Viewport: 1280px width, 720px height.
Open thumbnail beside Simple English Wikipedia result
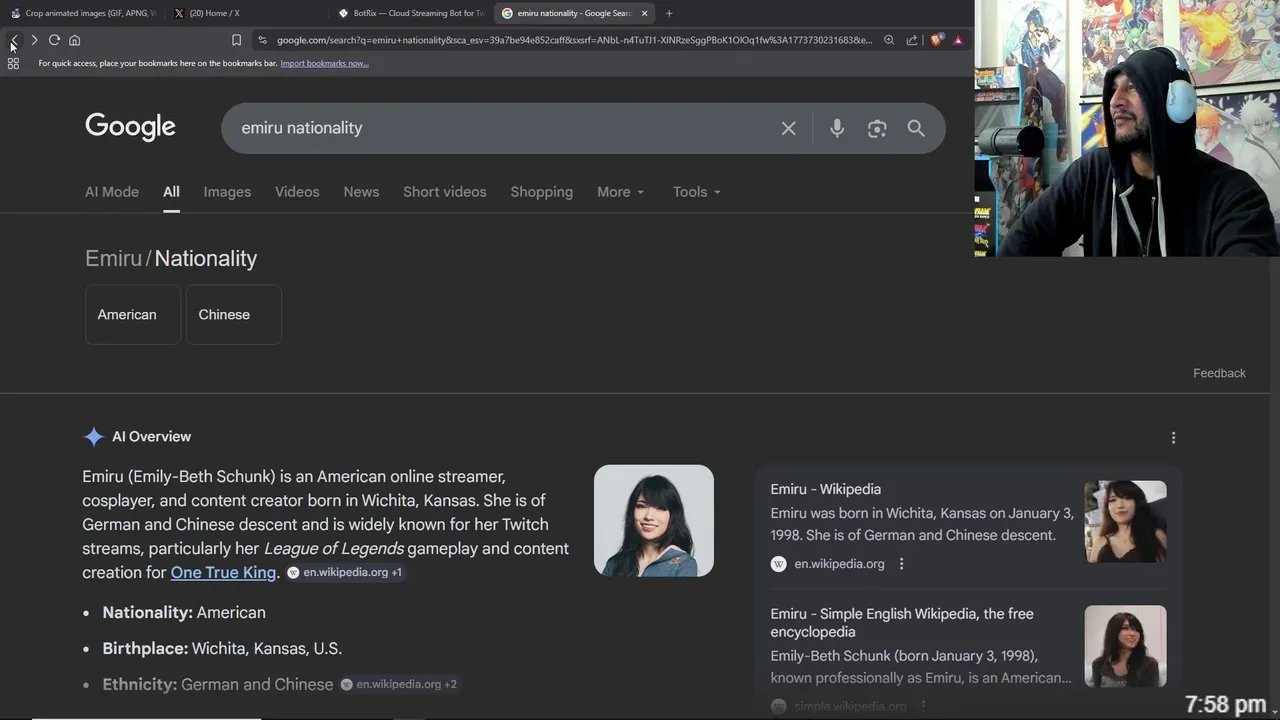pyautogui.click(x=1125, y=646)
